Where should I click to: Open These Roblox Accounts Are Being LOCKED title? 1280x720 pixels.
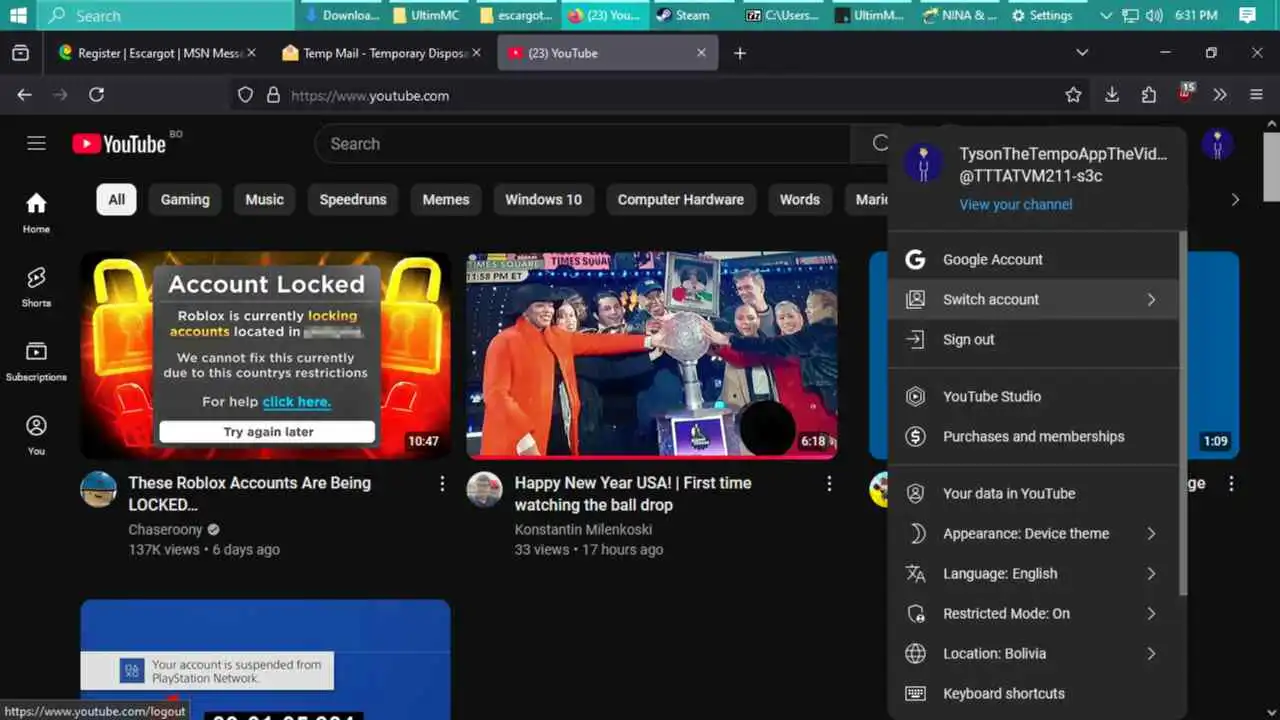(250, 493)
